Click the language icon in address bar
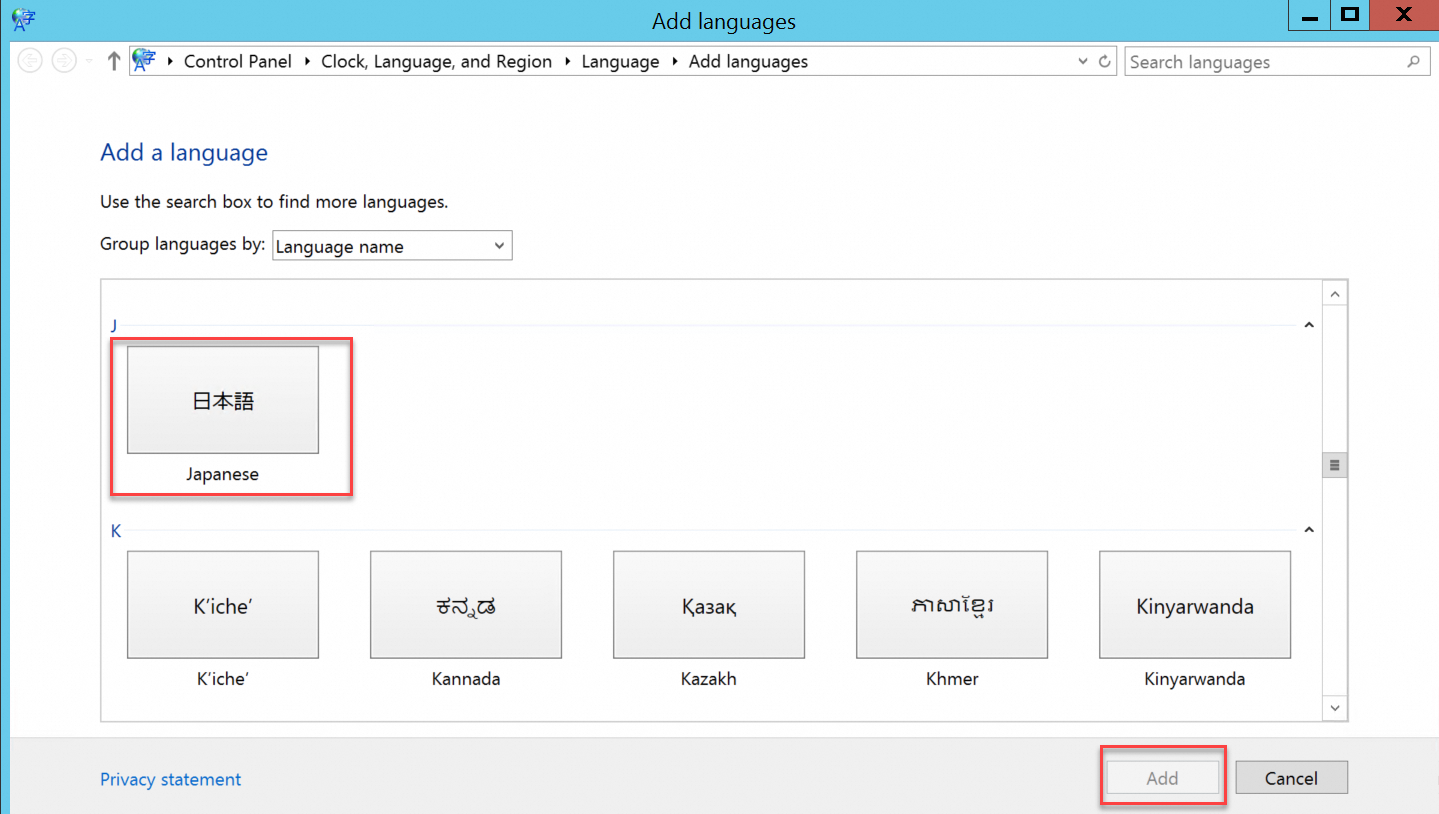Viewport: 1439px width, 814px height. point(145,61)
